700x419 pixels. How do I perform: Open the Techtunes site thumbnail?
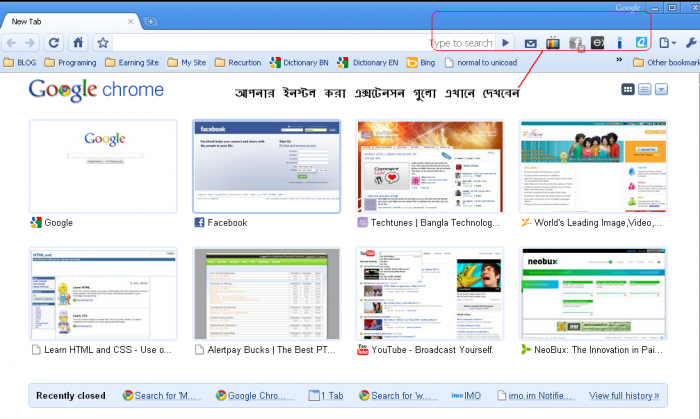click(430, 166)
